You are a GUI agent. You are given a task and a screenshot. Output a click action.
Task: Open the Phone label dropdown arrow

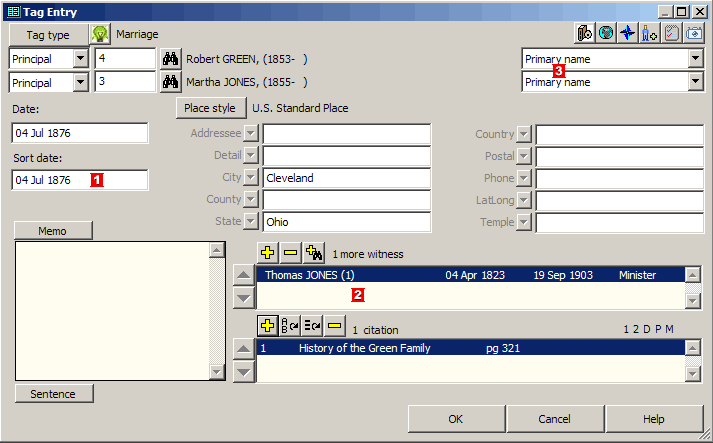coord(524,178)
